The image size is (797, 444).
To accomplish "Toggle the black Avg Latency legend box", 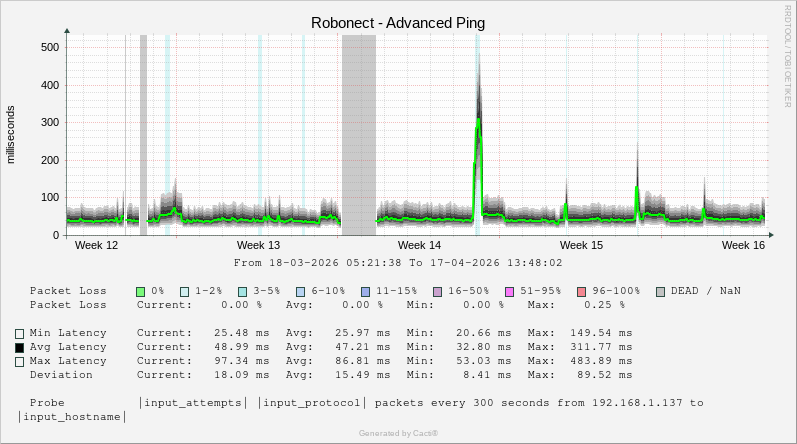I will coord(20,347).
